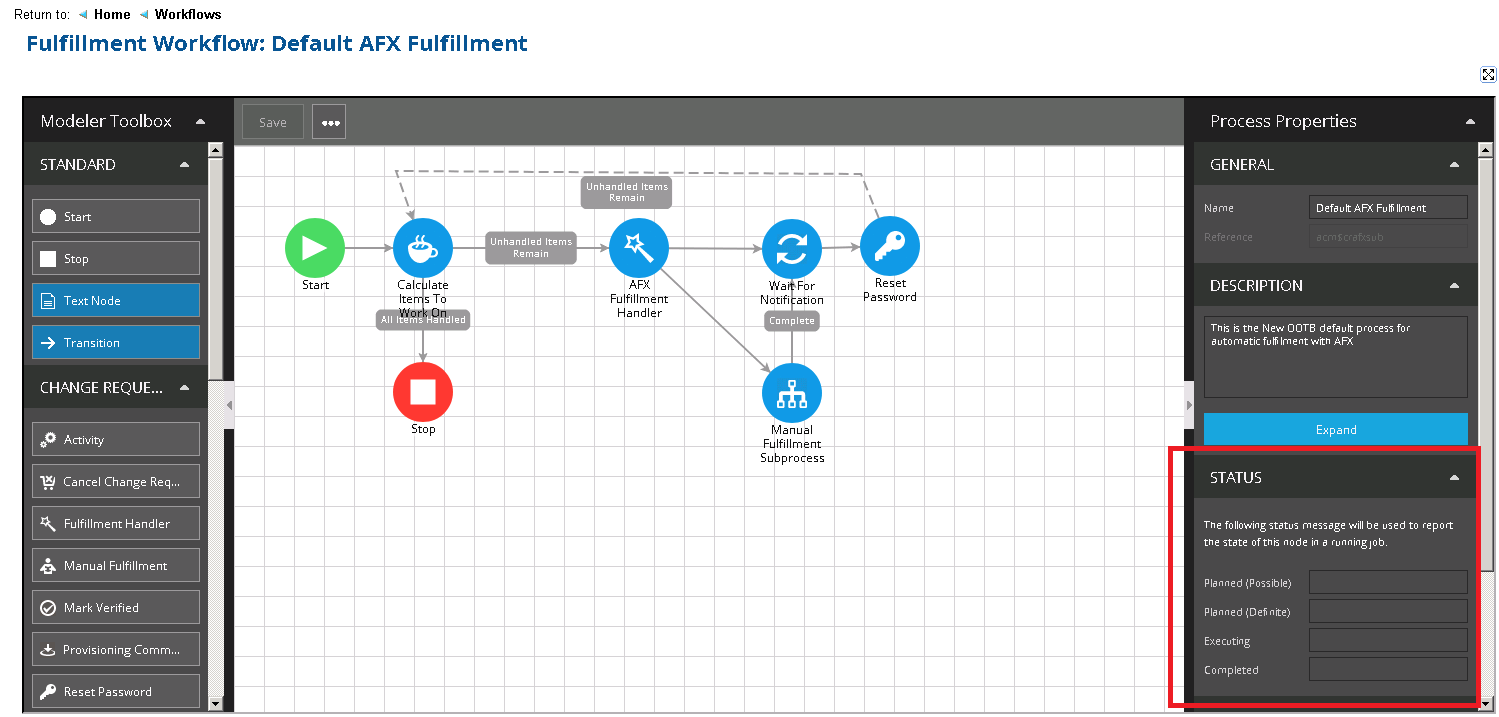Viewport: 1499px width, 717px height.
Task: Collapse the STATUS properties section
Action: click(1454, 478)
